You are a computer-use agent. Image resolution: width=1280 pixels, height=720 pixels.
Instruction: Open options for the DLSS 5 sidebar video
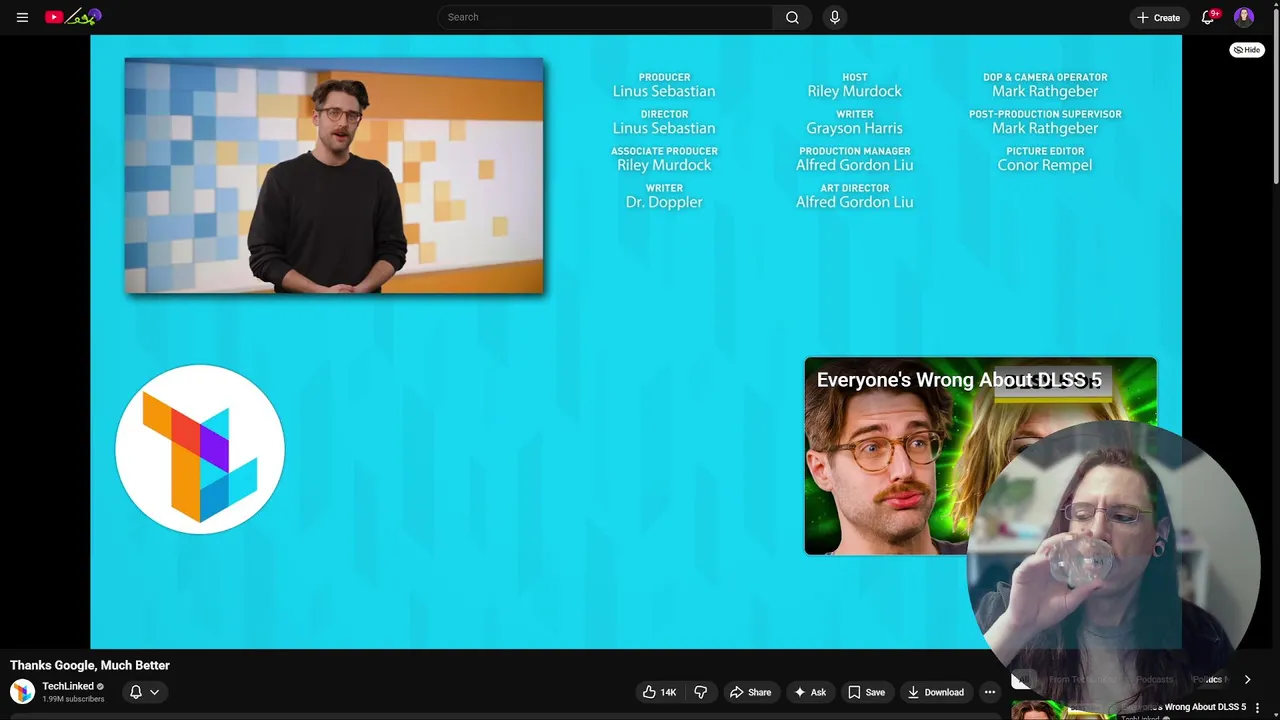[x=1258, y=708]
